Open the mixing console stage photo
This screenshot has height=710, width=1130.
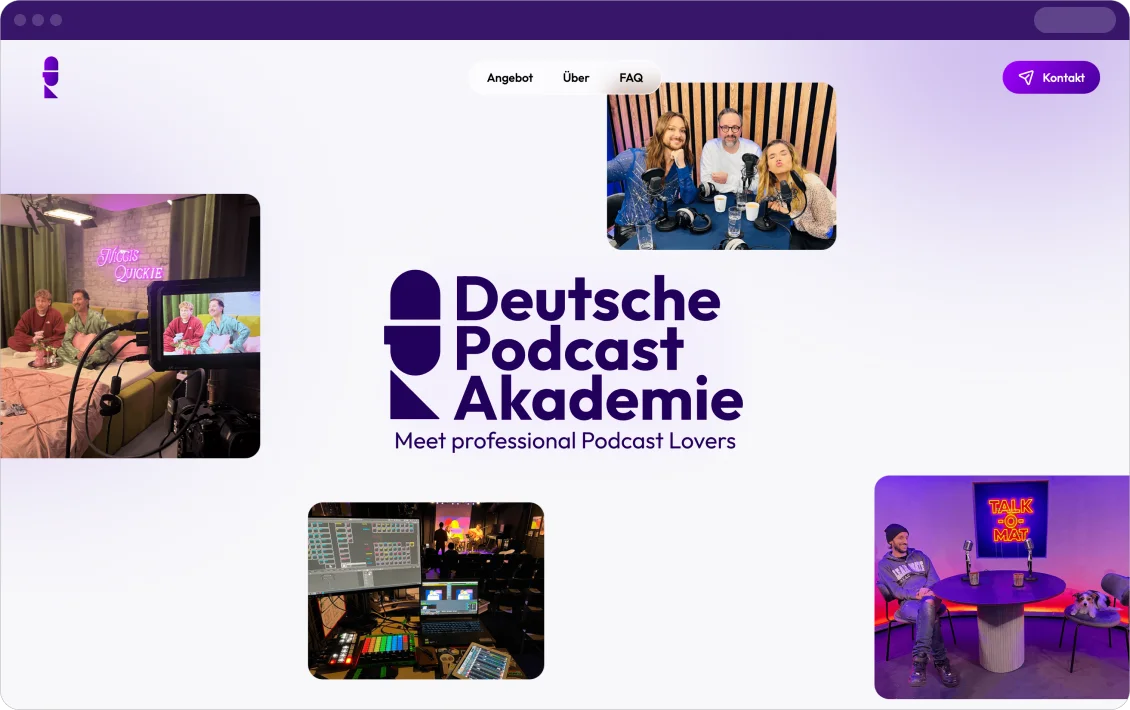point(426,590)
